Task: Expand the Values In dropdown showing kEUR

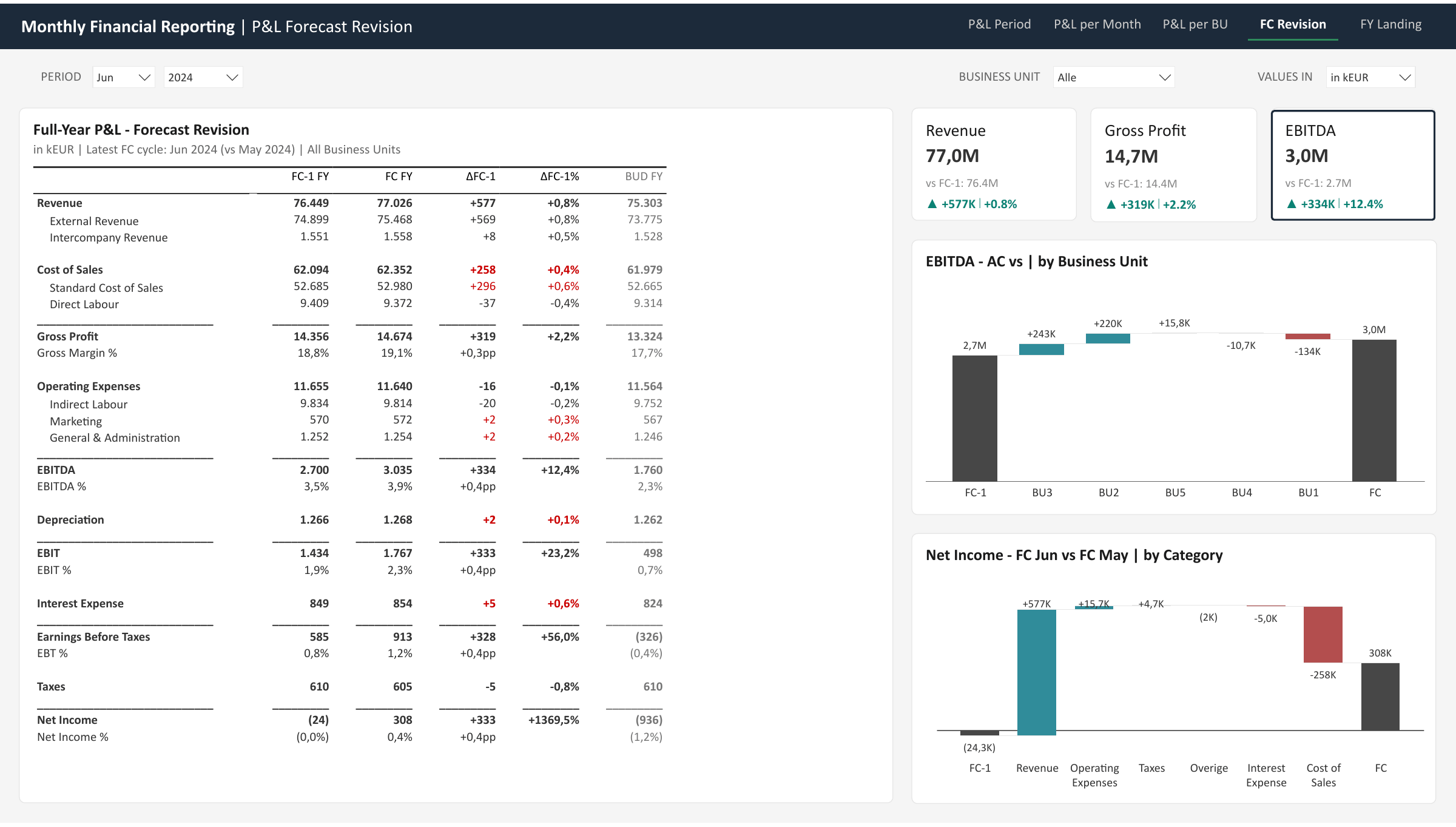Action: (1370, 77)
